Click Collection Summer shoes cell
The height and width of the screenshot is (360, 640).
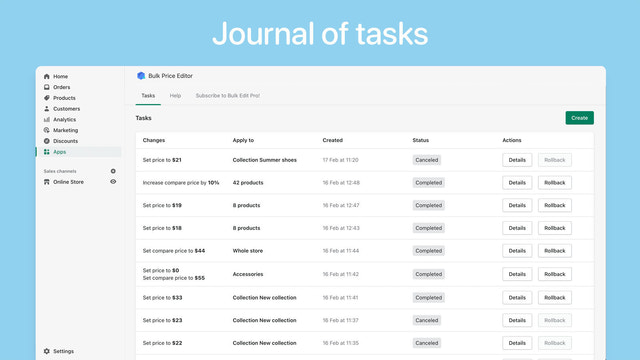[265, 160]
